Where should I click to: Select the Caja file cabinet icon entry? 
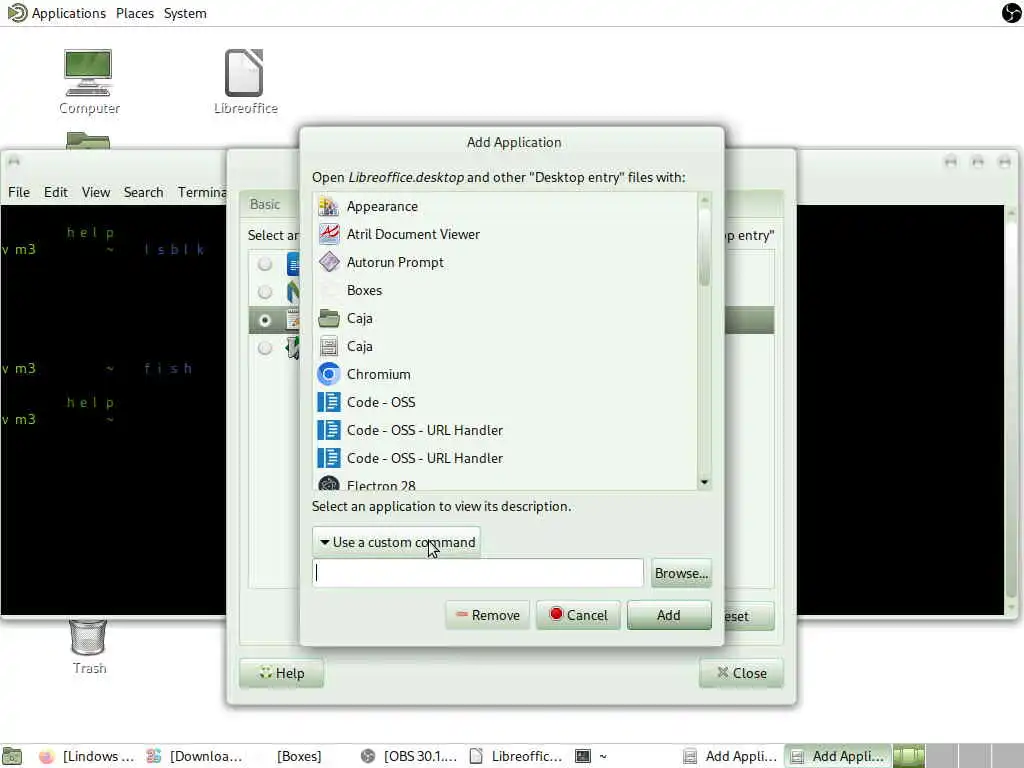click(328, 346)
